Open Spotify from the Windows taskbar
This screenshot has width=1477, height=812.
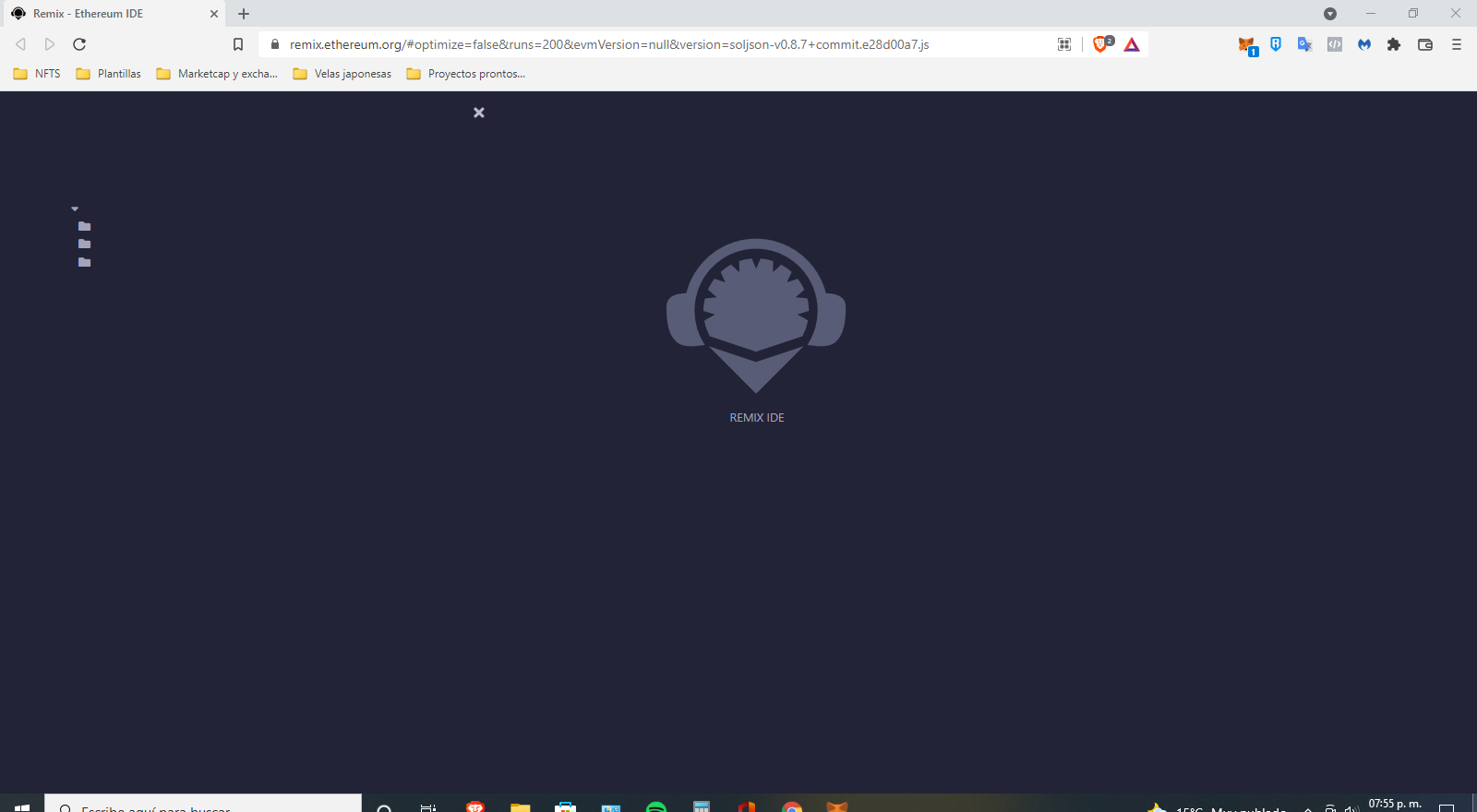pos(656,806)
